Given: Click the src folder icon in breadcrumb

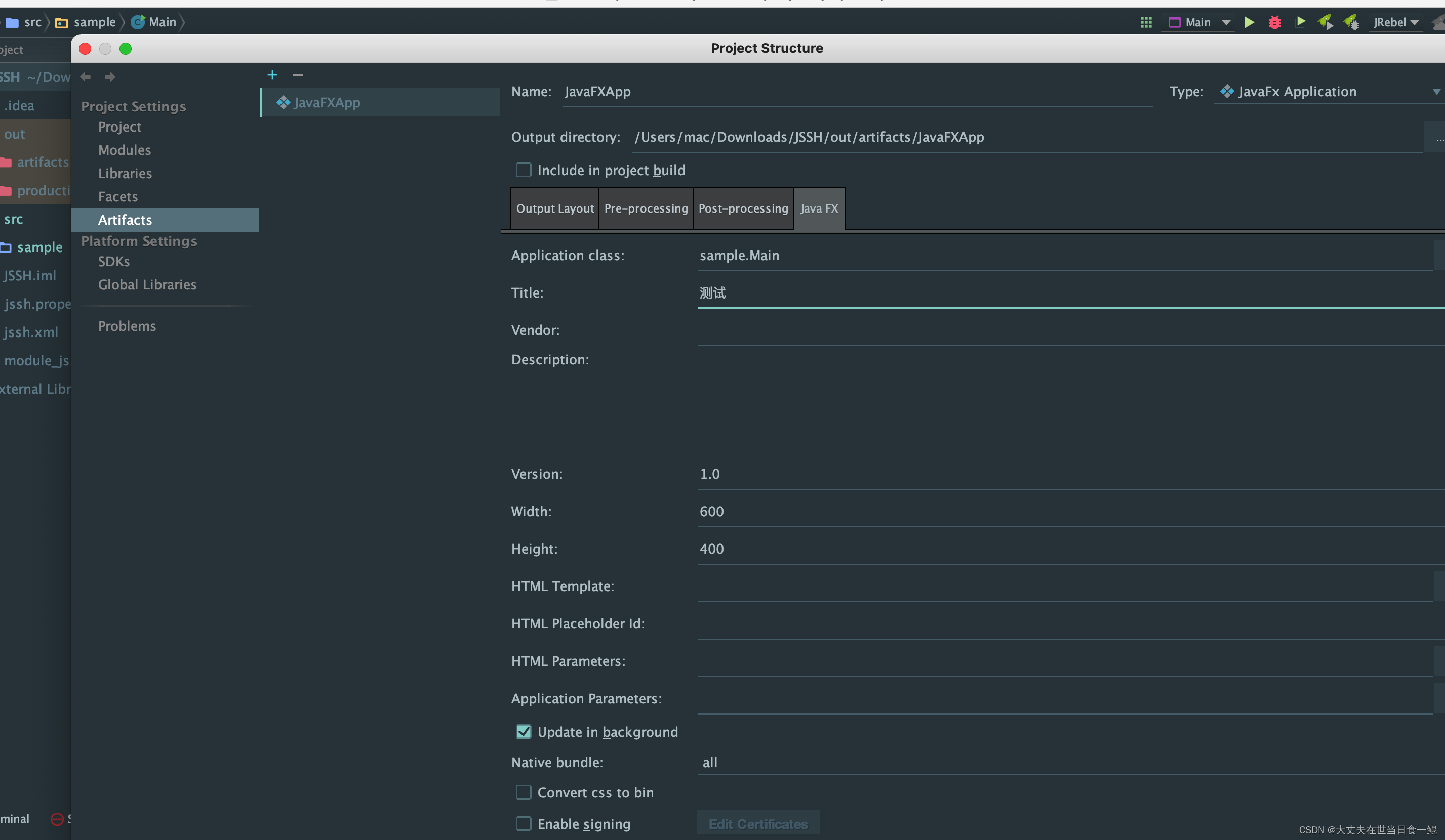Looking at the screenshot, I should (12, 22).
